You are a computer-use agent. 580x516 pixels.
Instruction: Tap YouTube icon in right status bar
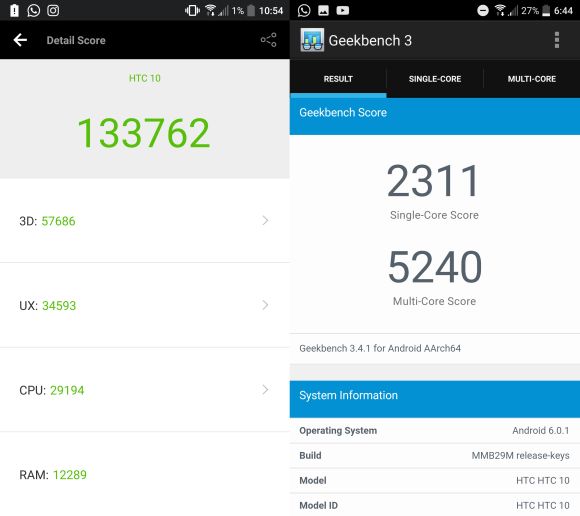(343, 10)
